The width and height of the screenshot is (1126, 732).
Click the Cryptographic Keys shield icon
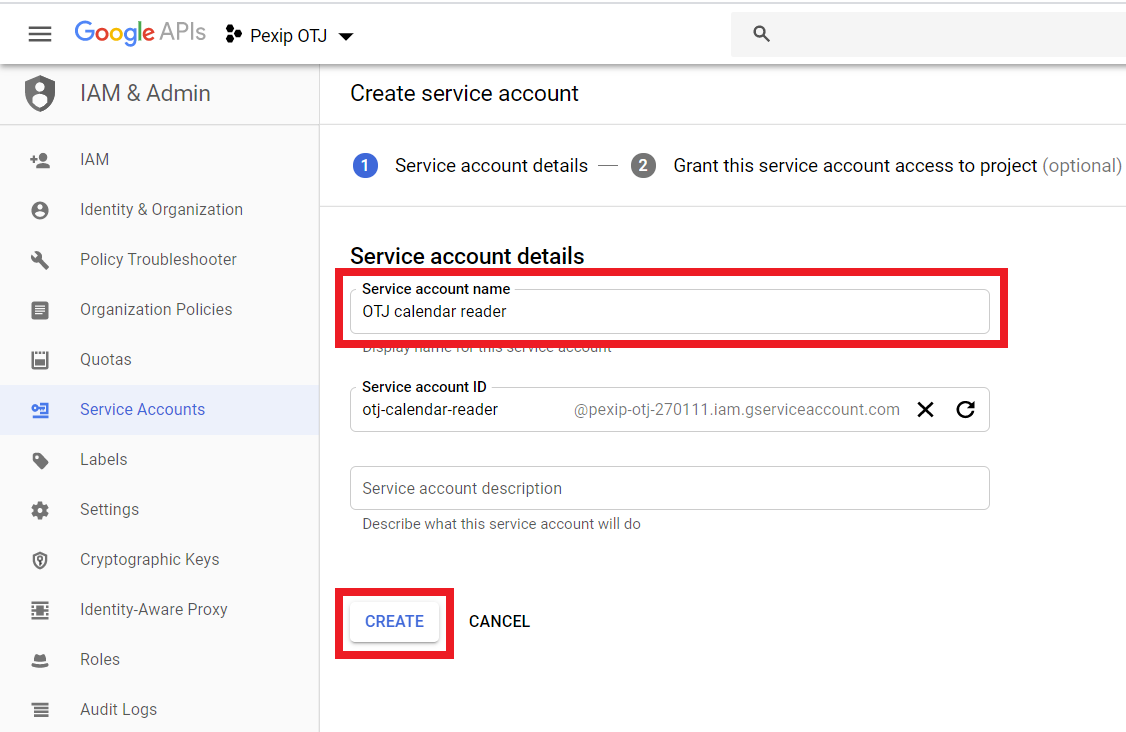[40, 560]
